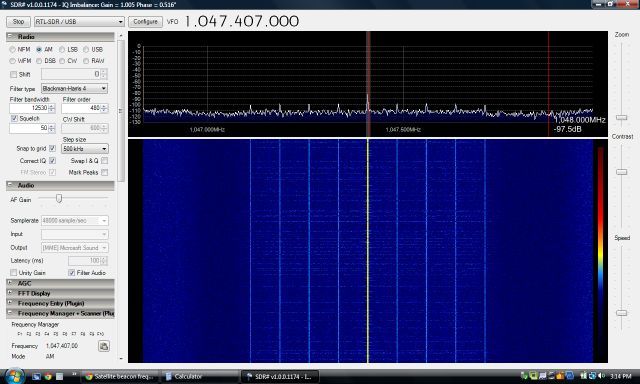Open the Filter type Blackman-Harris dropdown
640x384 pixels.
point(74,89)
